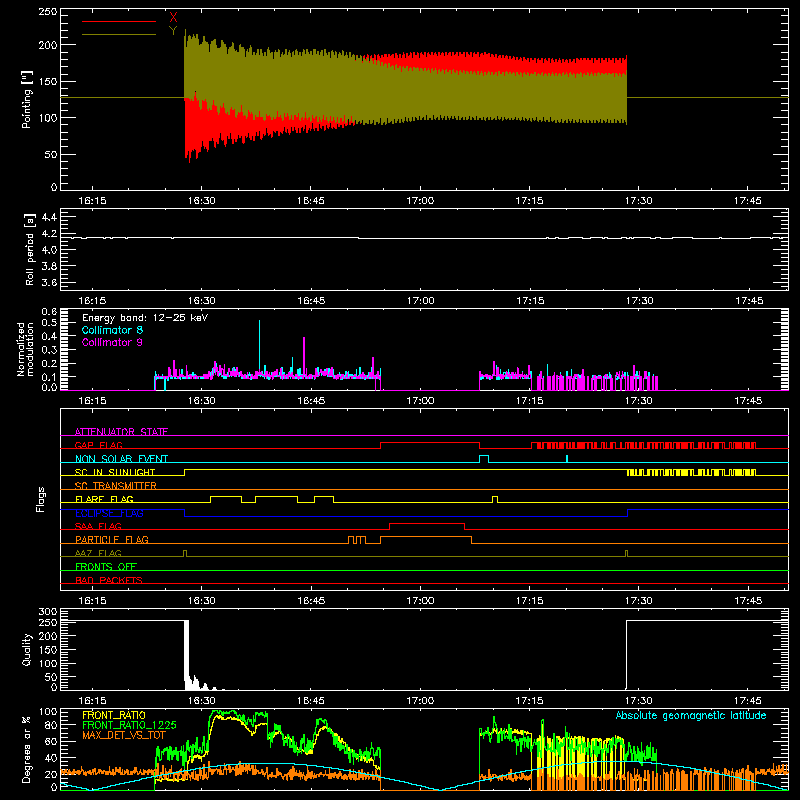Viewport: 800px width, 800px height.
Task: Select the olive legend line beside Y
Action: pyautogui.click(x=119, y=35)
